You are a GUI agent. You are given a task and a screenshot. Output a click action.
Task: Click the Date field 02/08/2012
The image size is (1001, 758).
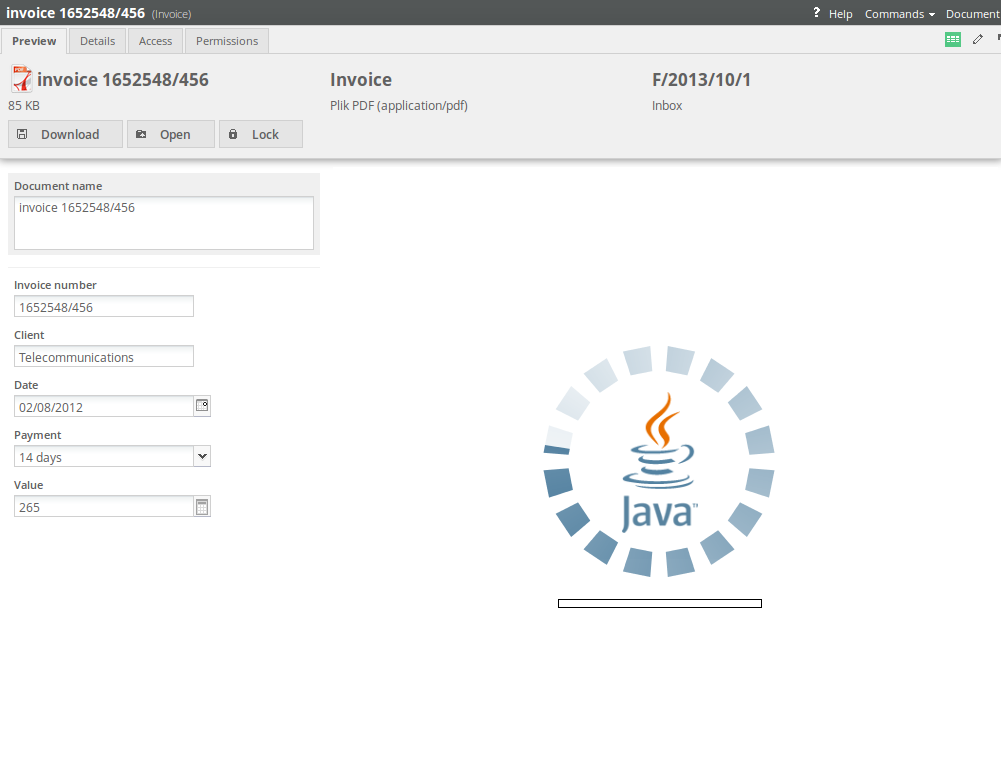tap(103, 406)
